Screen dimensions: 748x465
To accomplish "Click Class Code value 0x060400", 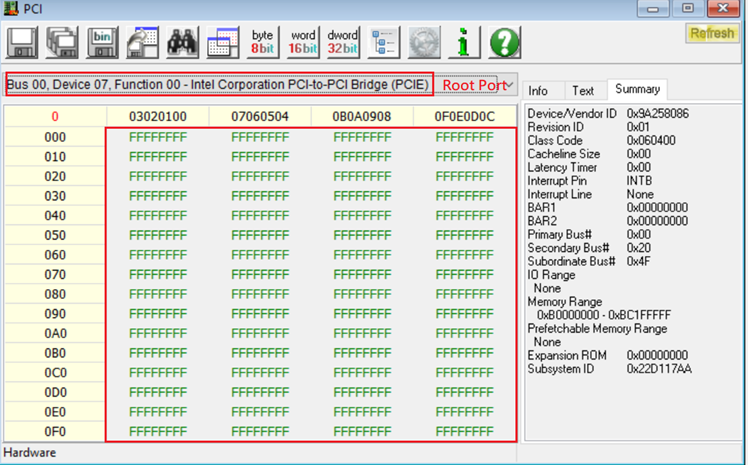I will (x=651, y=140).
